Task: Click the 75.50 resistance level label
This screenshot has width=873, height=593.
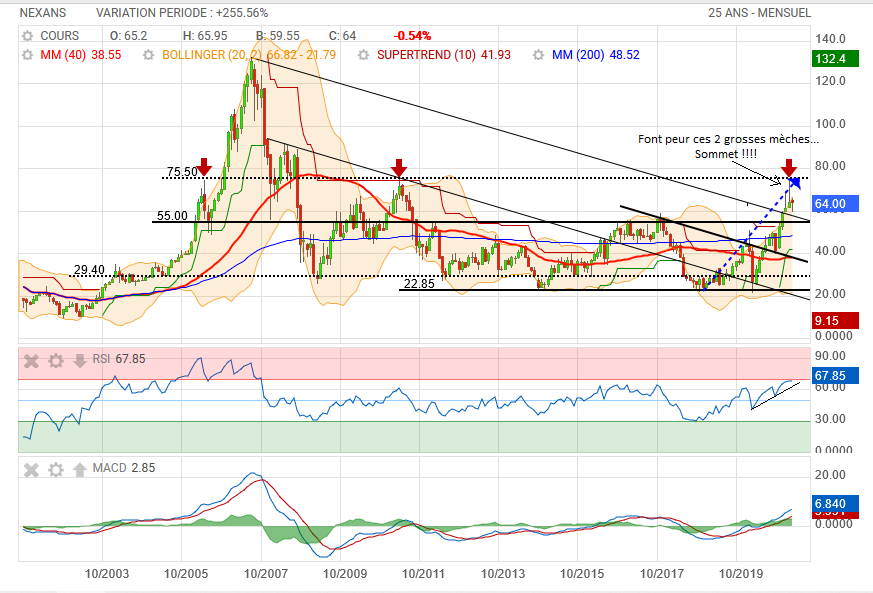Action: (x=182, y=171)
